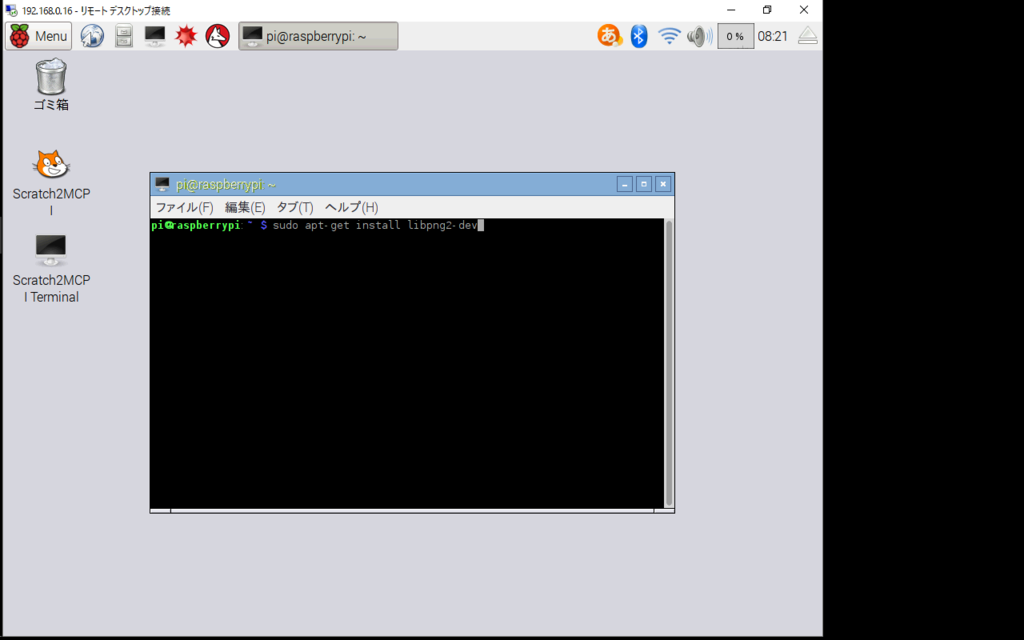1024x640 pixels.
Task: Click the terminal window title bar icon
Action: tap(163, 185)
